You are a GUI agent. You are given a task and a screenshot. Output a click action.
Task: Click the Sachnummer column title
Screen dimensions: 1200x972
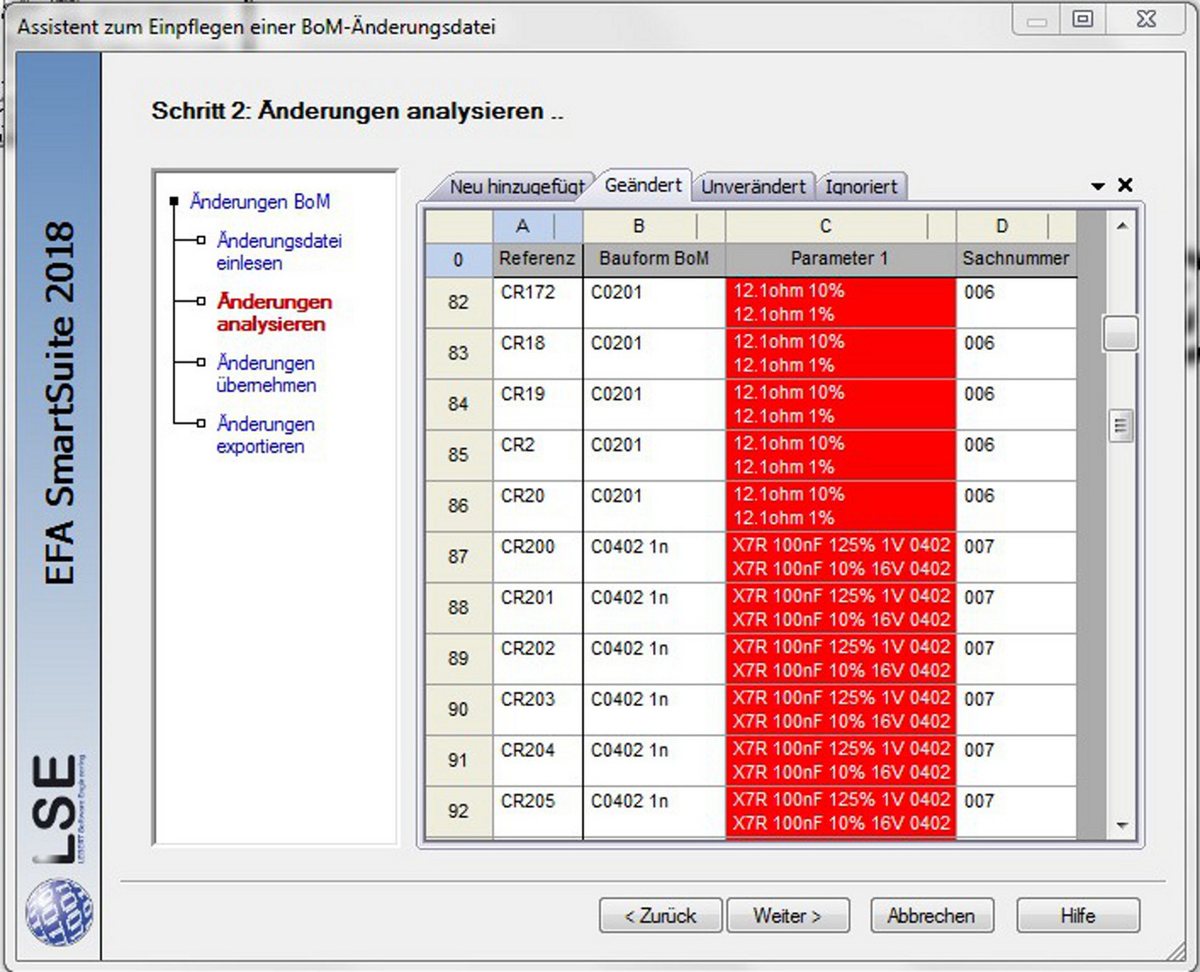coord(1017,259)
